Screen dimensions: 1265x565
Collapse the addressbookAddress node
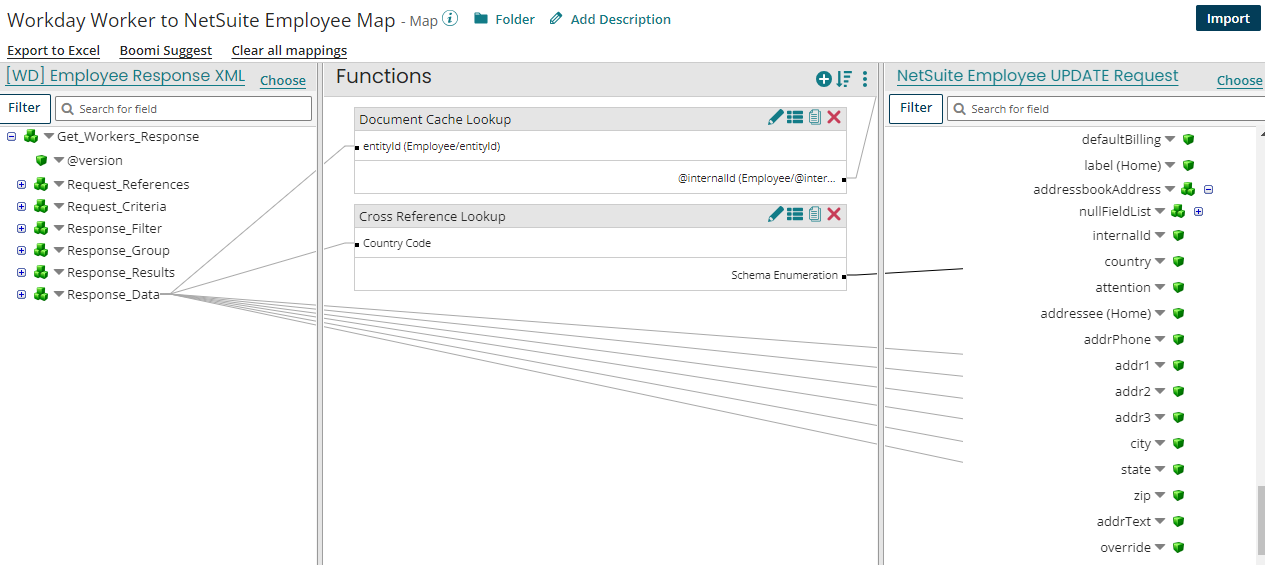coord(1208,189)
